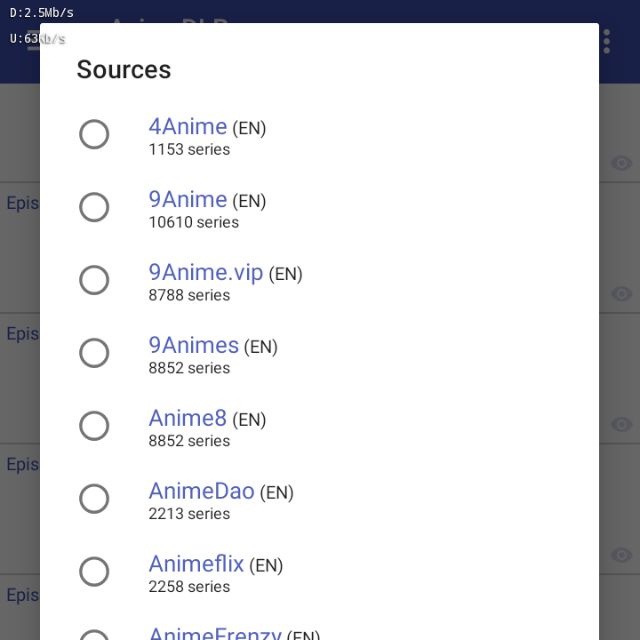Select the Animeflix radio button
Image resolution: width=640 pixels, height=640 pixels.
pos(94,571)
